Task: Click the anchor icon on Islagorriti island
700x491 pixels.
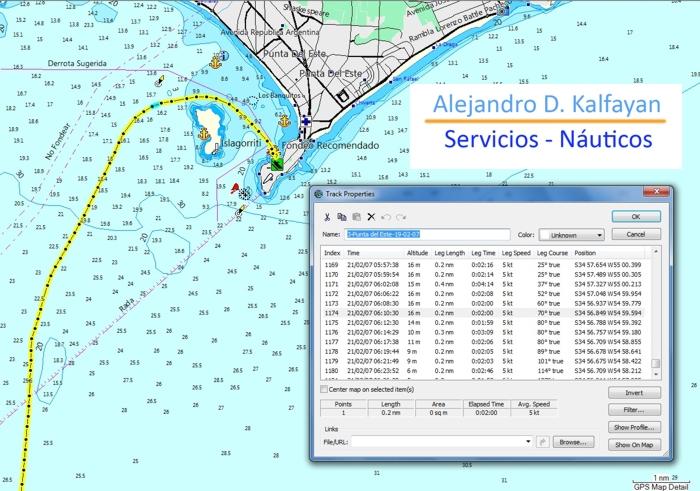Action: (x=204, y=133)
